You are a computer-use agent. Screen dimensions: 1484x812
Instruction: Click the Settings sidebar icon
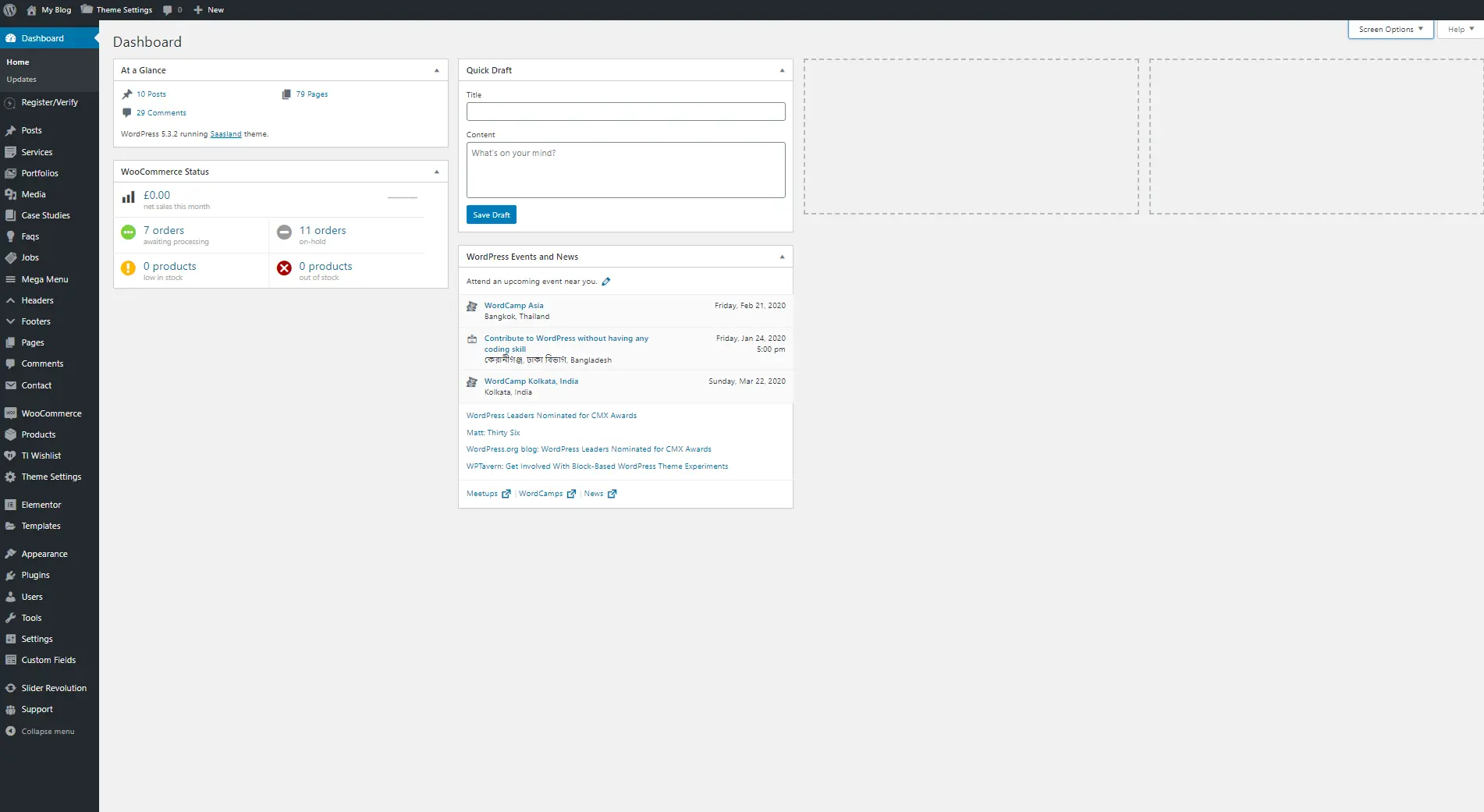coord(10,639)
